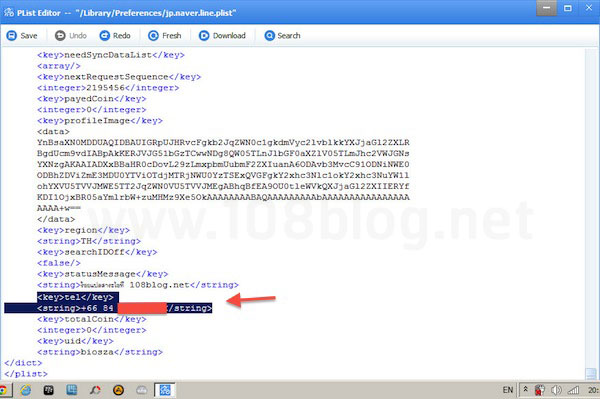Image resolution: width=600 pixels, height=399 pixels.
Task: Click the Save toolbar button
Action: (x=22, y=36)
